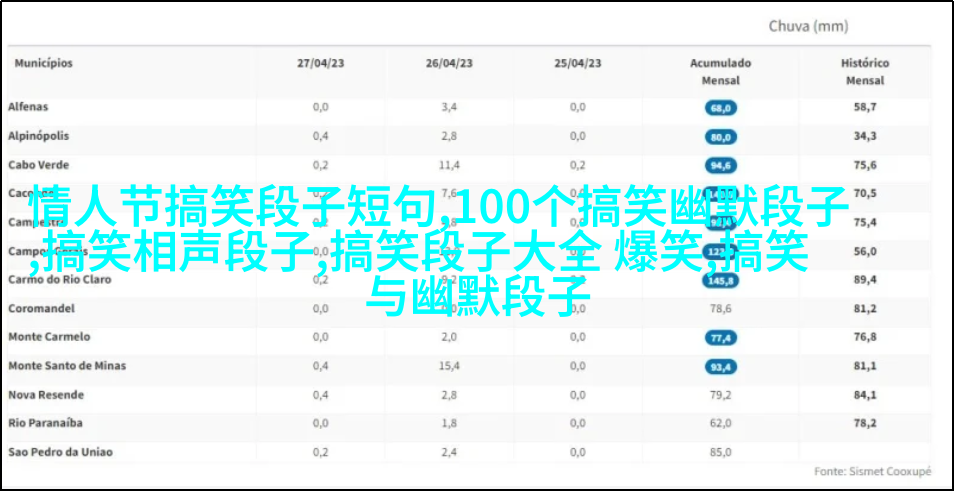Viewport: 954px width, 491px height.
Task: Click the São Pedro da União row label
Action: point(60,452)
